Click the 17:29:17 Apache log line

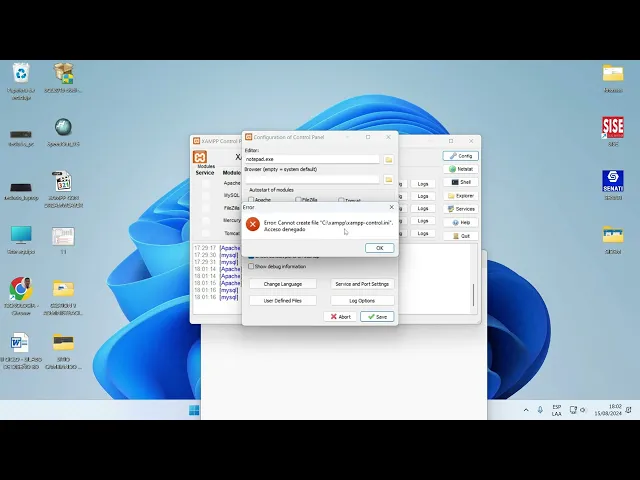coord(217,248)
